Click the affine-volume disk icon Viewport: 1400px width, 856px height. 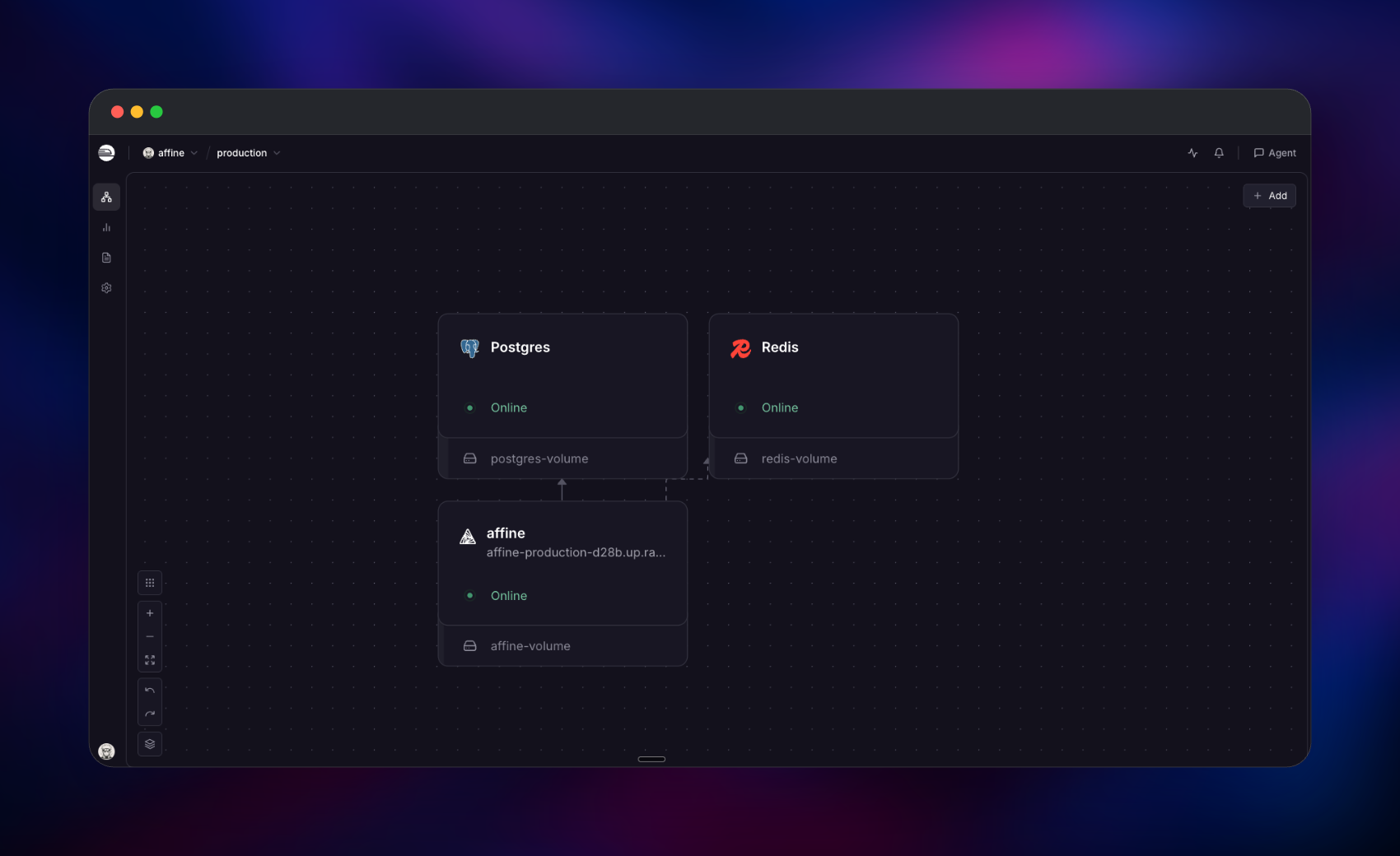pos(470,646)
